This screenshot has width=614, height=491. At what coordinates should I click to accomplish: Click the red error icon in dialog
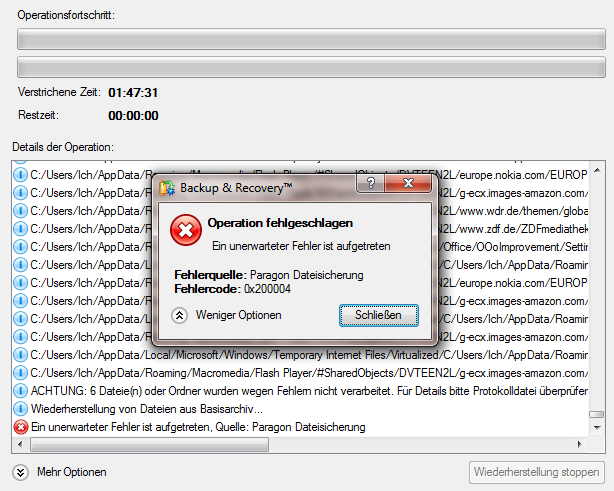click(x=186, y=230)
